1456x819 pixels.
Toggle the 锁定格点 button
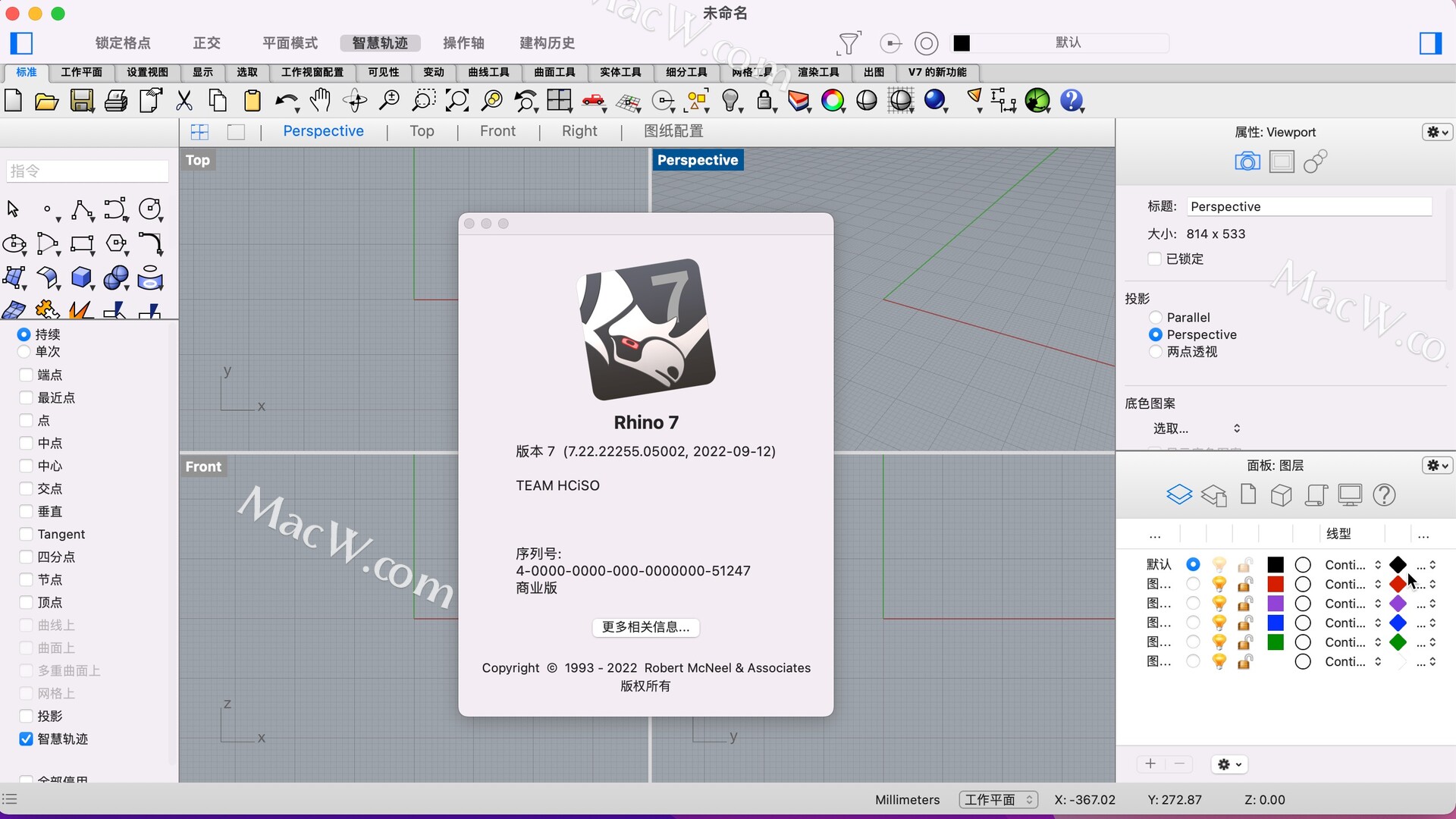123,42
